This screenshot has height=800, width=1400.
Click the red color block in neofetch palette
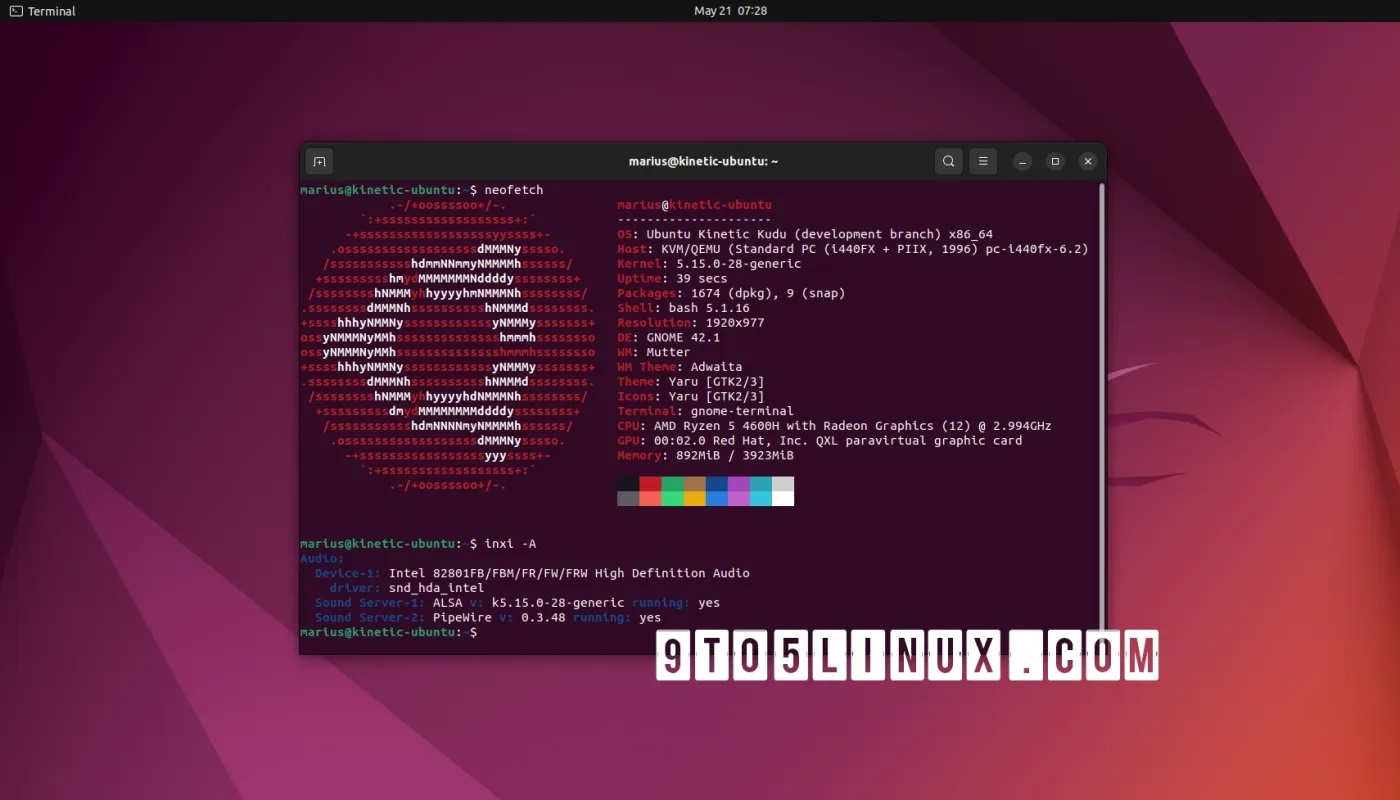click(650, 484)
